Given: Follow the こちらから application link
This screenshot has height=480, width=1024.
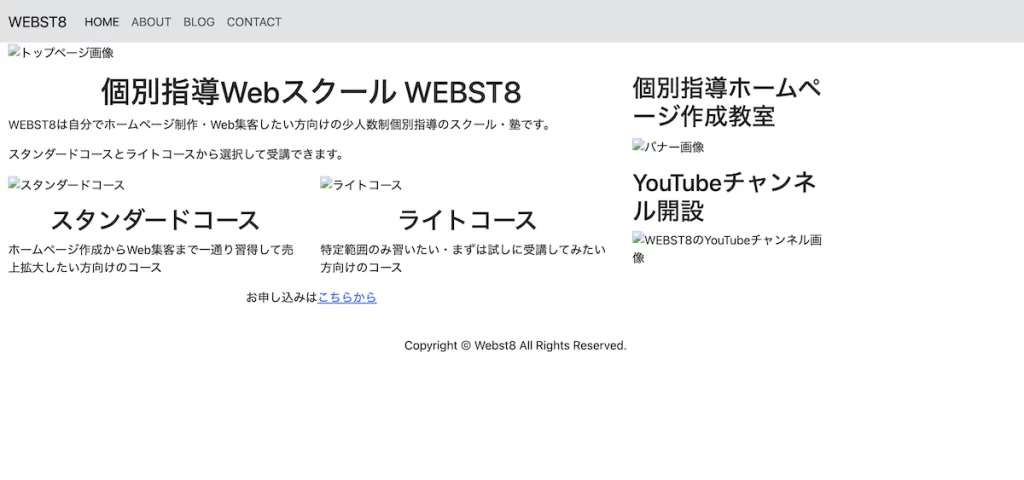Looking at the screenshot, I should pyautogui.click(x=347, y=297).
